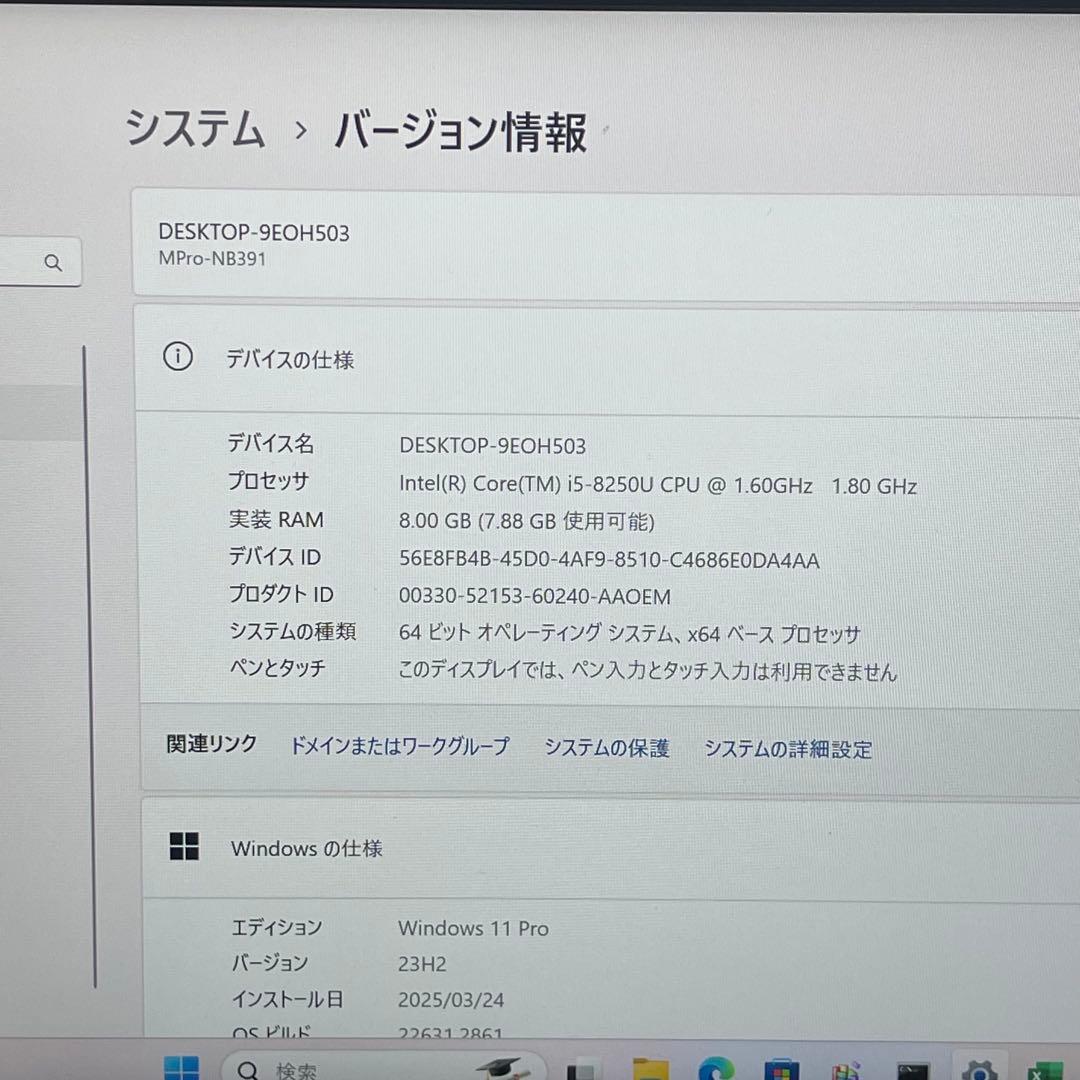Click the インストール日 label
Screen dimensions: 1080x1080
click(288, 999)
